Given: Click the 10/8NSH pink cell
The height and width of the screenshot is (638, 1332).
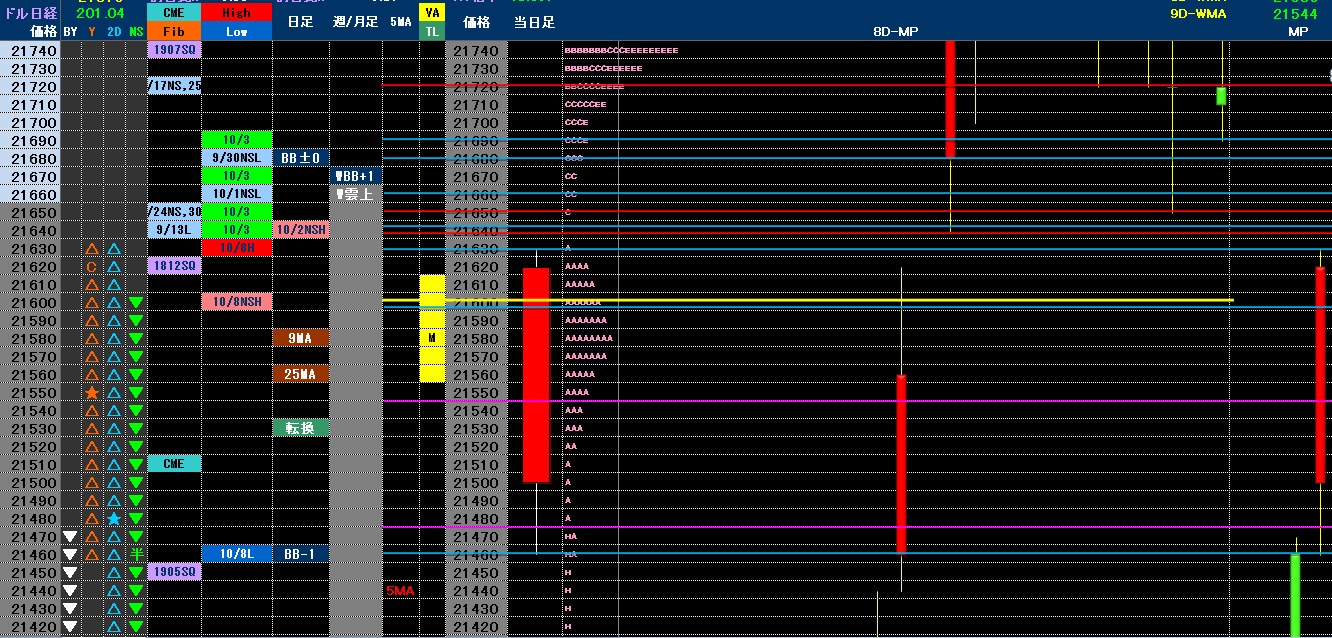Looking at the screenshot, I should coord(237,302).
